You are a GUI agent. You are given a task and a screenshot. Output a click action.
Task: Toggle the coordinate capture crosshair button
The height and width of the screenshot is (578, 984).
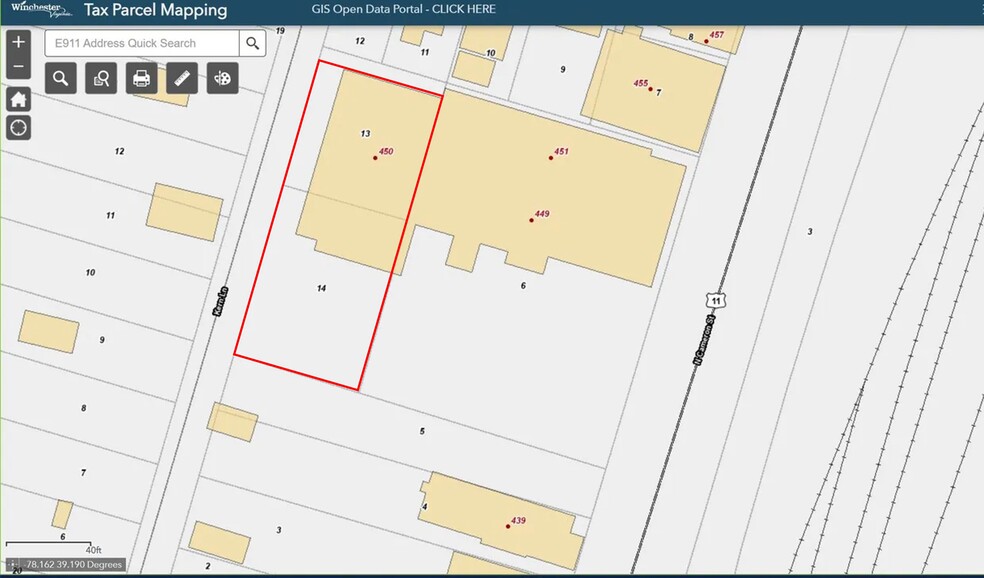(x=13, y=565)
